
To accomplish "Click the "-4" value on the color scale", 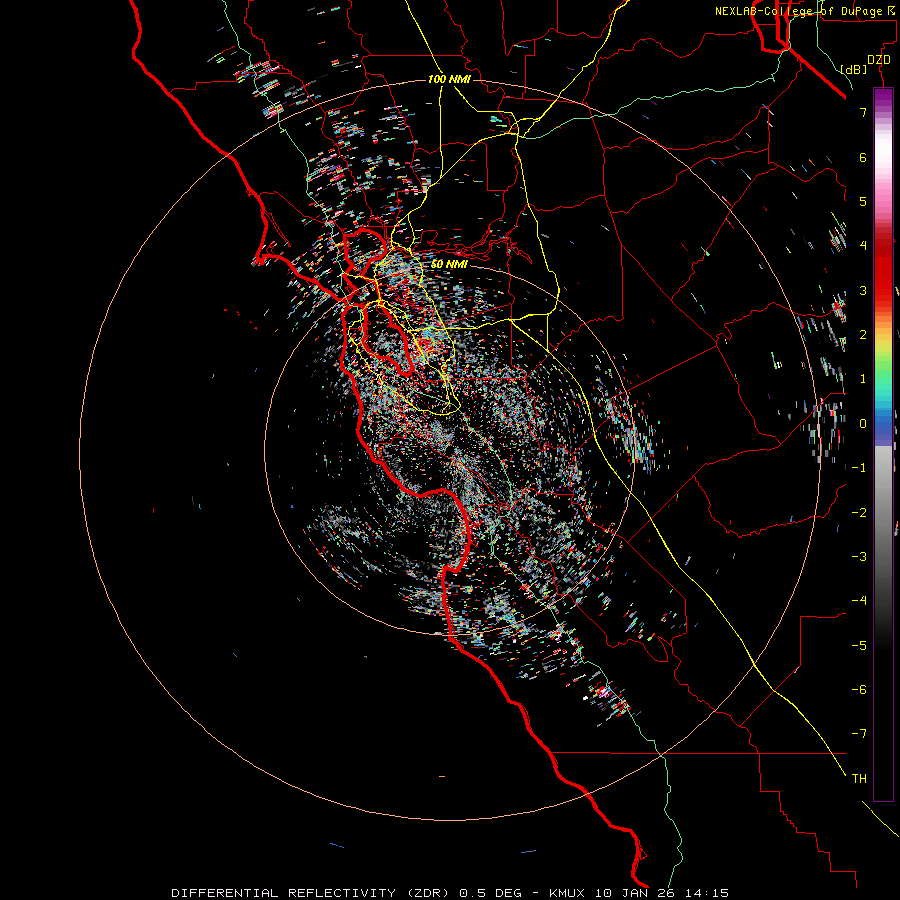I will click(859, 600).
